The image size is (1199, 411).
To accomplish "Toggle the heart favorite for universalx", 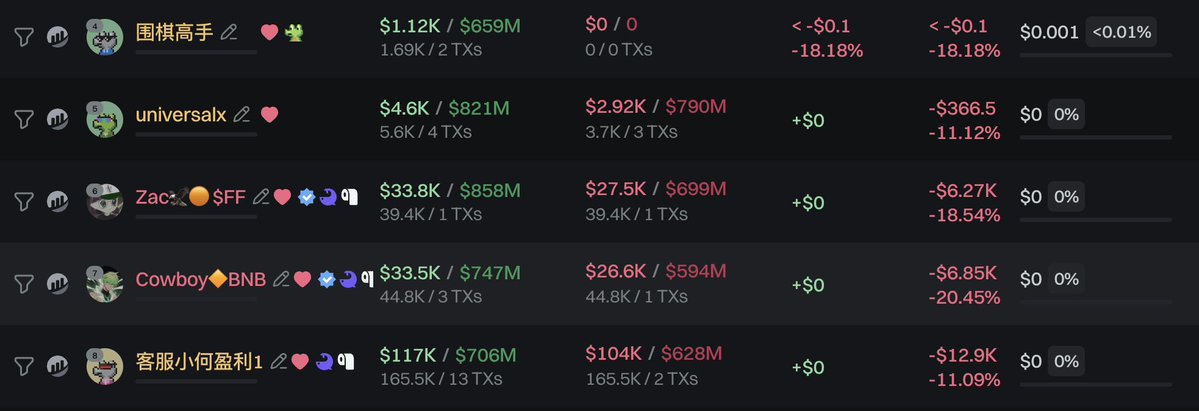I will pyautogui.click(x=269, y=114).
